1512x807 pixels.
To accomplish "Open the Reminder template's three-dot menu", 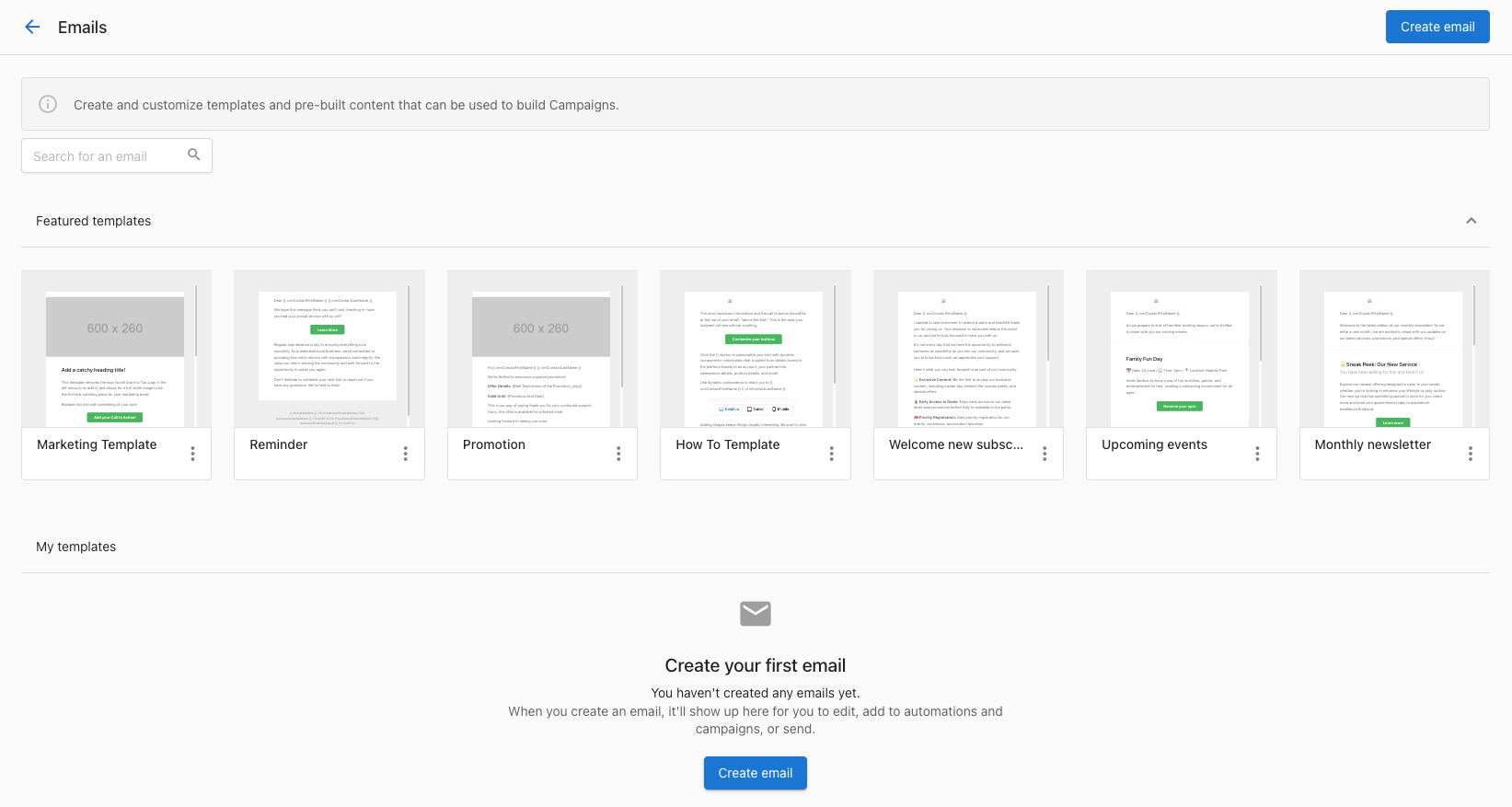I will click(x=405, y=454).
